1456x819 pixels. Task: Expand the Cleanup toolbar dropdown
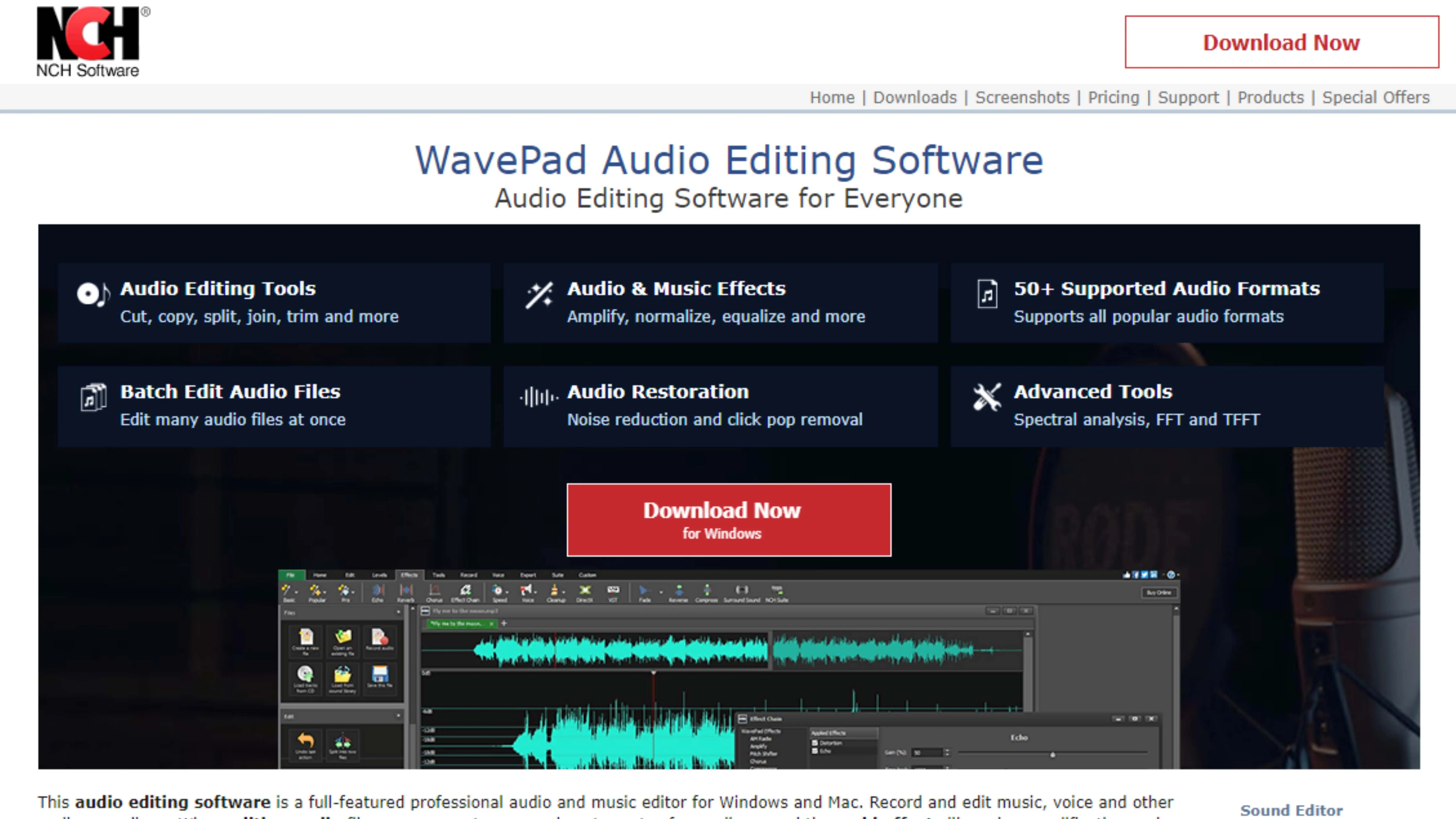[x=563, y=592]
